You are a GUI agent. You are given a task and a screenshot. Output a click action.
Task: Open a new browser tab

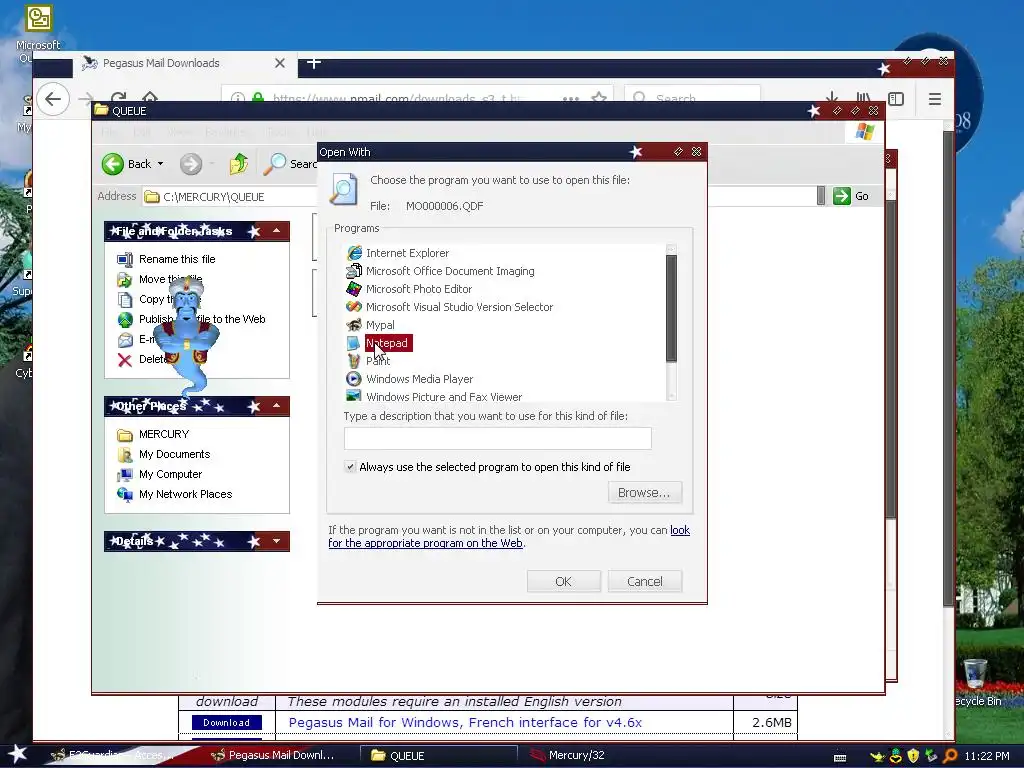point(313,63)
